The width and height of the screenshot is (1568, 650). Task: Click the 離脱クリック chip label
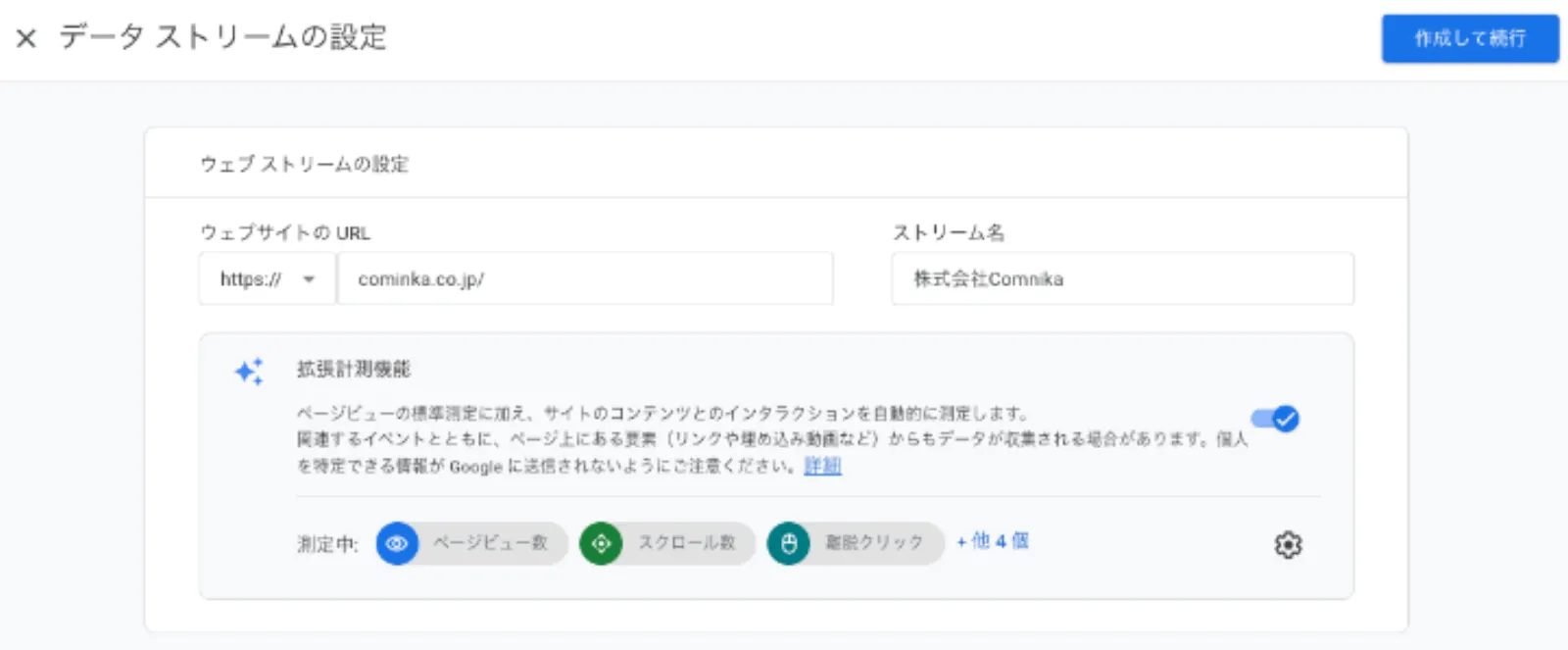pyautogui.click(x=874, y=543)
